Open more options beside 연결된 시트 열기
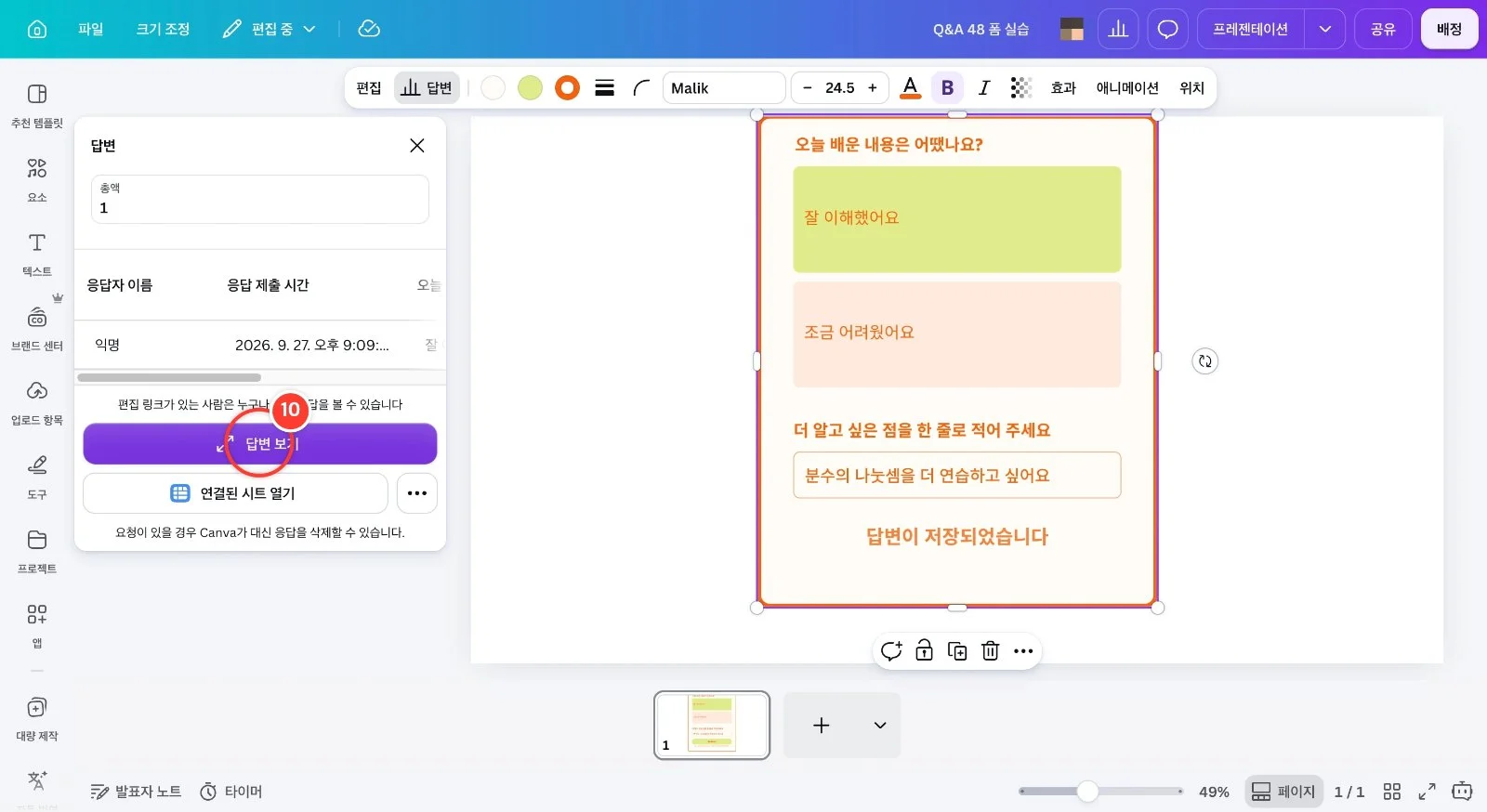 coord(417,493)
